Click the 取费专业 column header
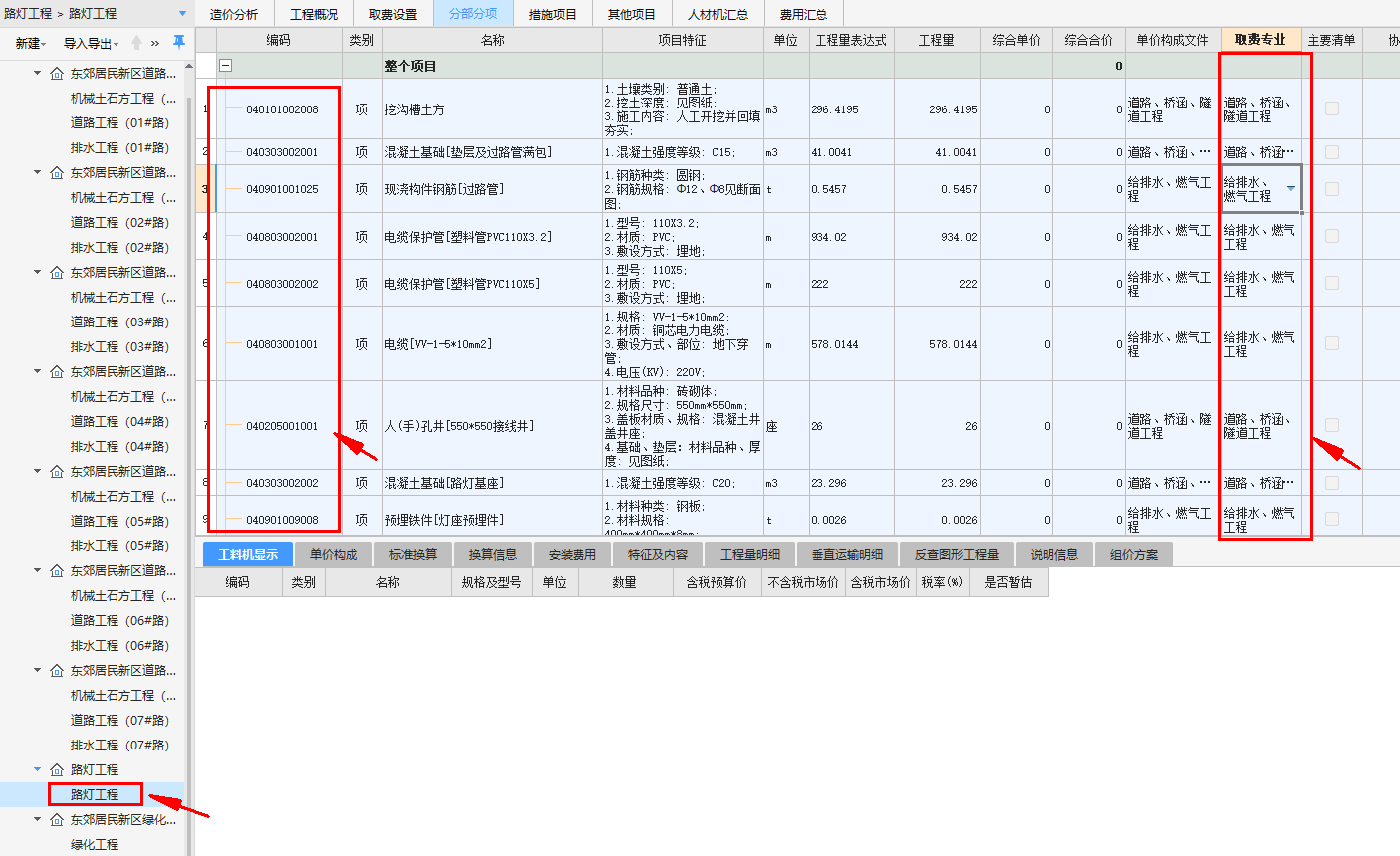Screen dimensions: 1400x856 tap(1261, 40)
